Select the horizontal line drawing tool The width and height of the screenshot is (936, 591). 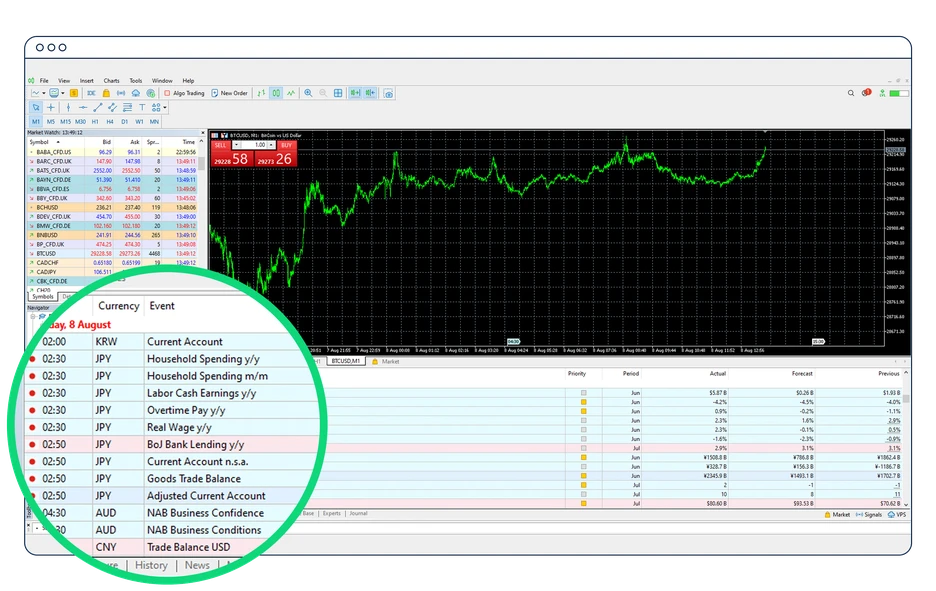click(83, 107)
